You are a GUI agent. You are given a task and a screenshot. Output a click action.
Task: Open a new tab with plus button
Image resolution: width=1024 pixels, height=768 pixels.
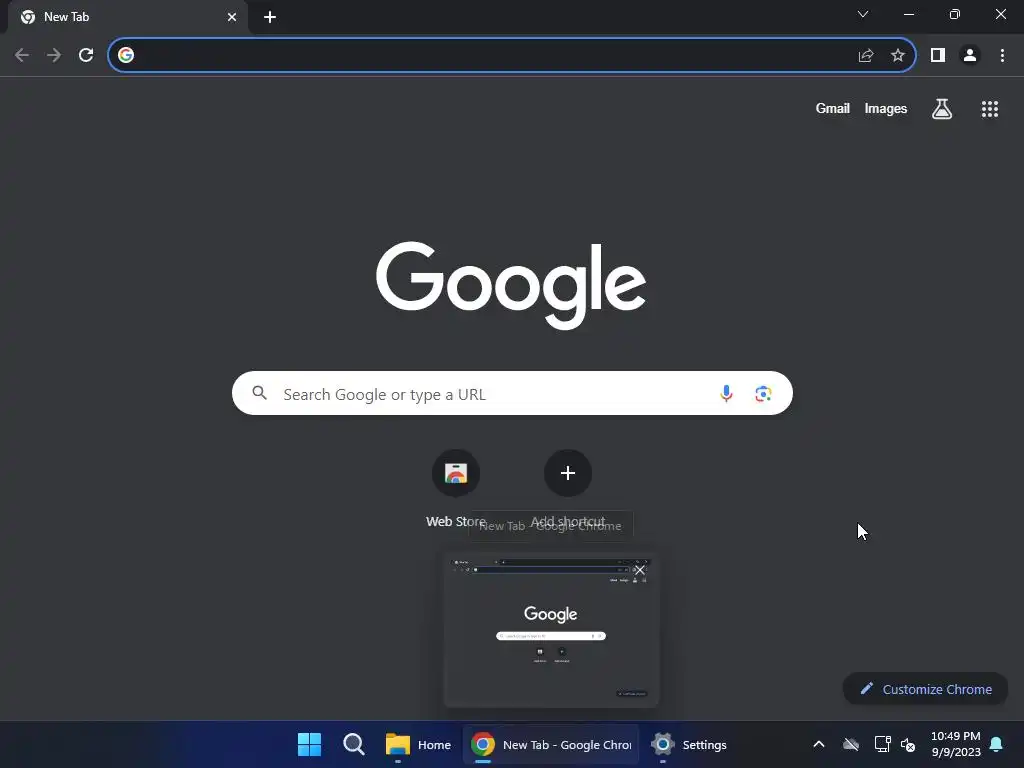point(270,17)
